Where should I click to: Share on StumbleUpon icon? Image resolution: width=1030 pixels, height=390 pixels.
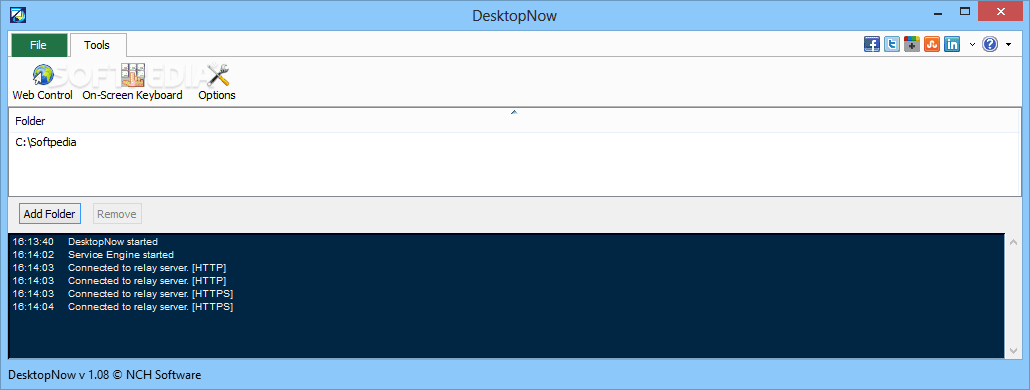coord(931,45)
